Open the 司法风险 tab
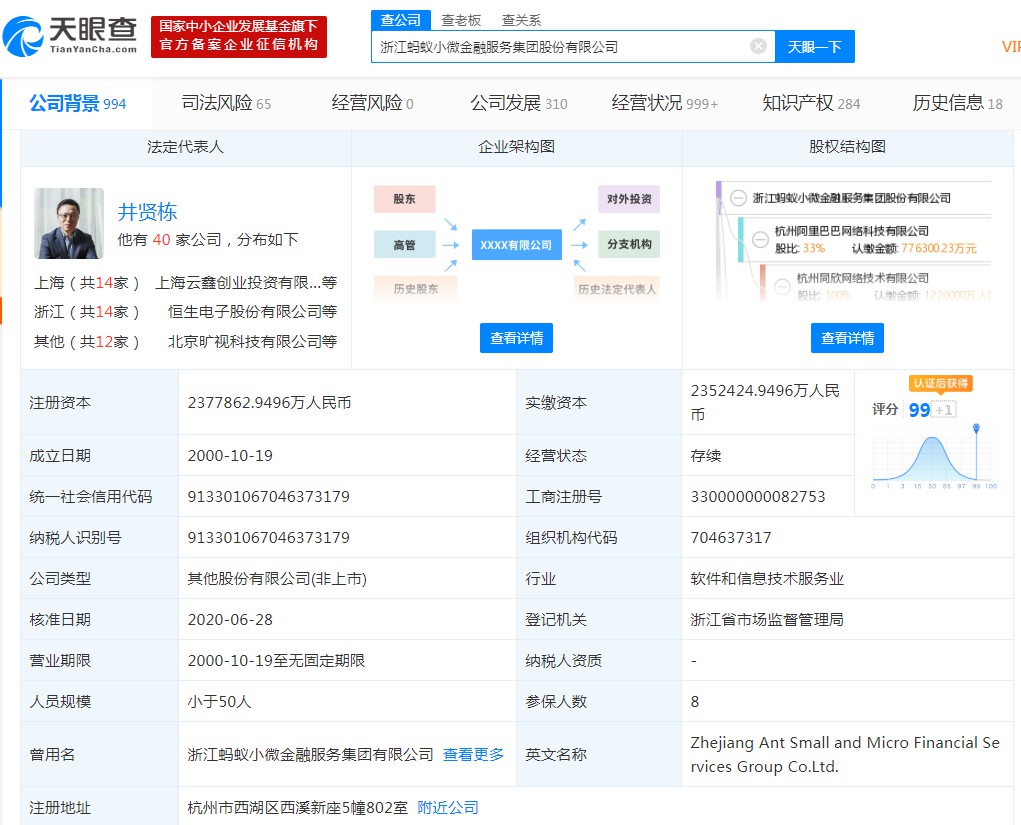The height and width of the screenshot is (825, 1021). point(226,103)
